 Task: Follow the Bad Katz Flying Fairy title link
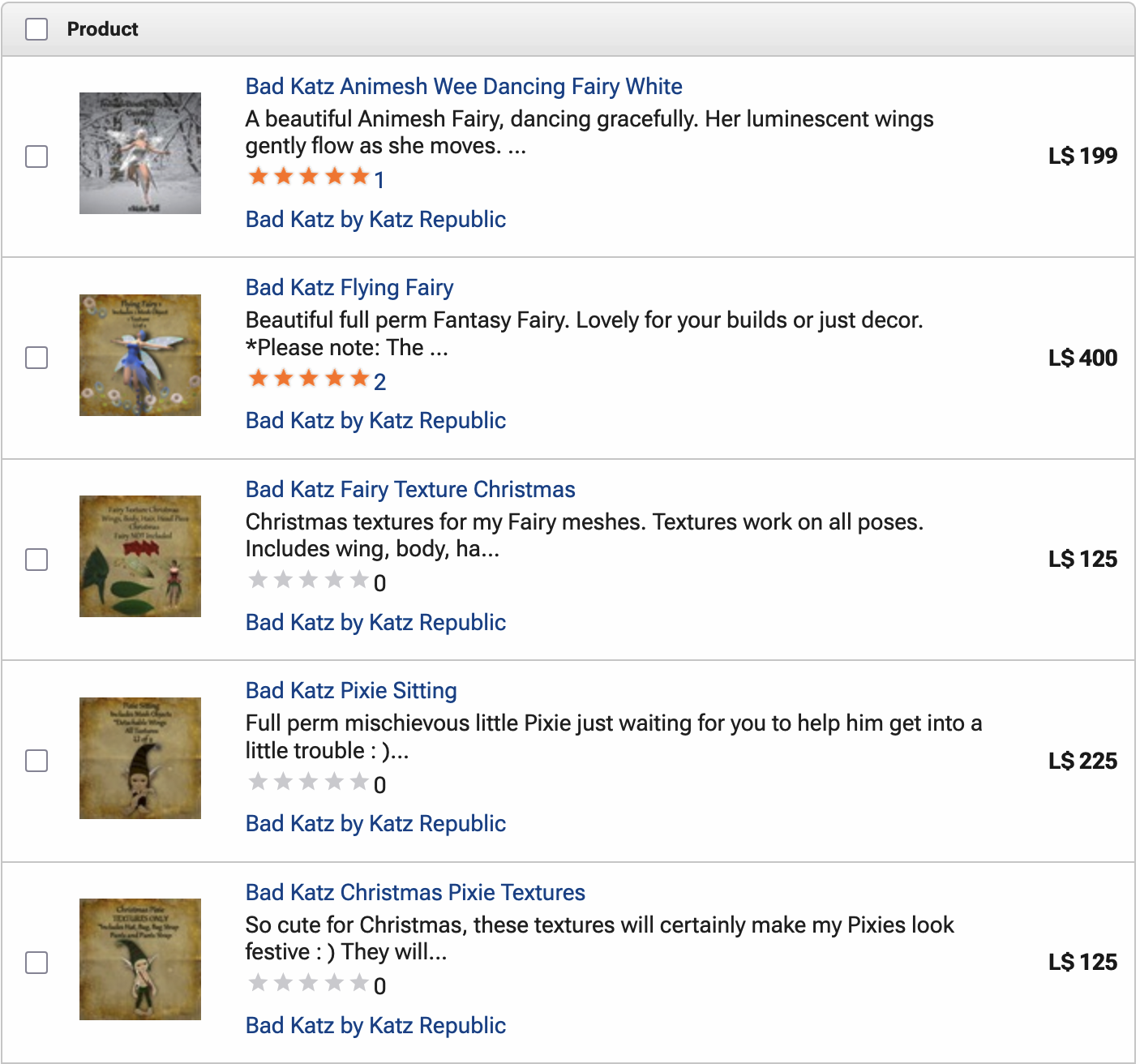[349, 288]
